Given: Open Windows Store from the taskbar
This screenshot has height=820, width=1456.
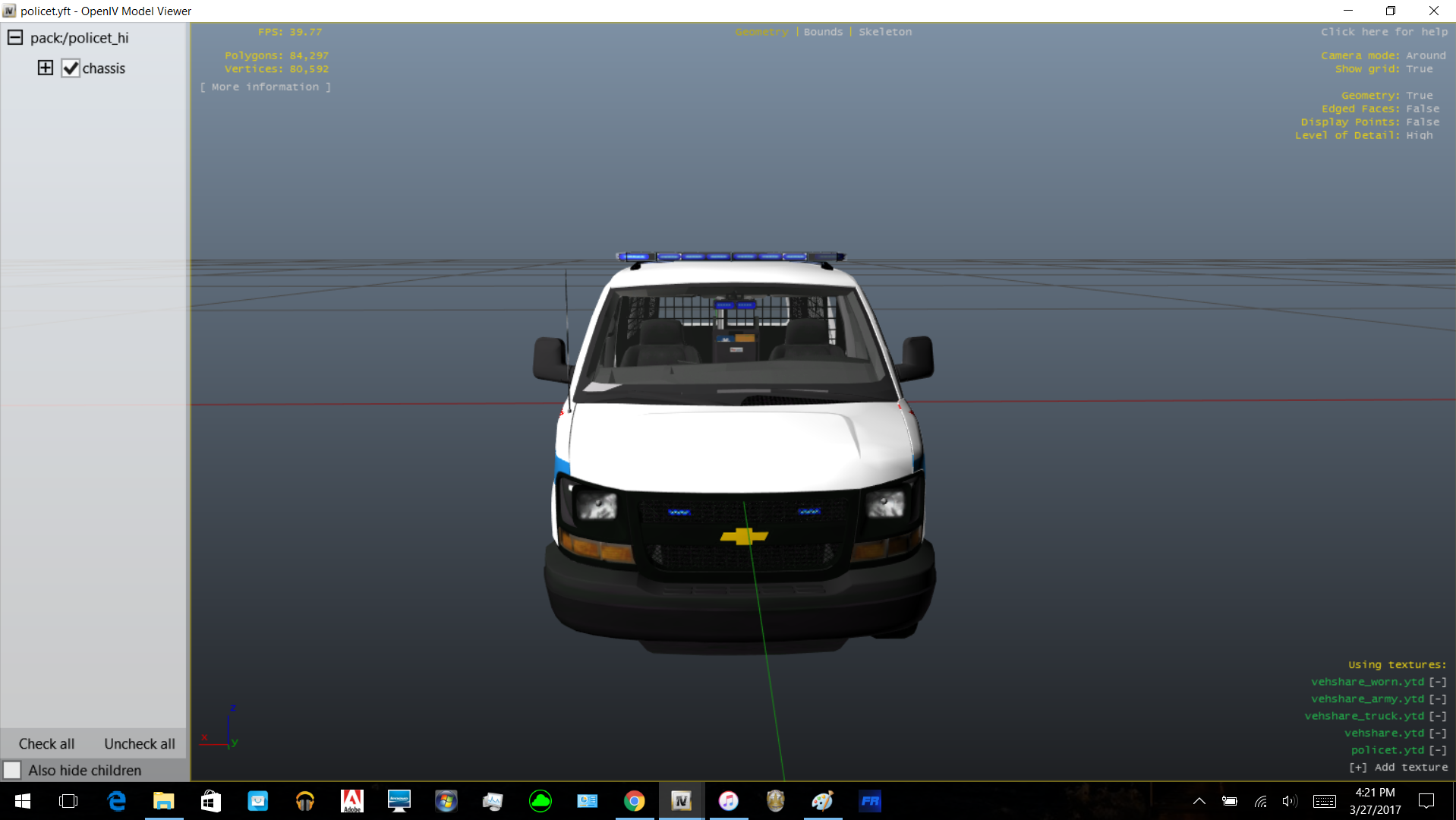Looking at the screenshot, I should (210, 801).
